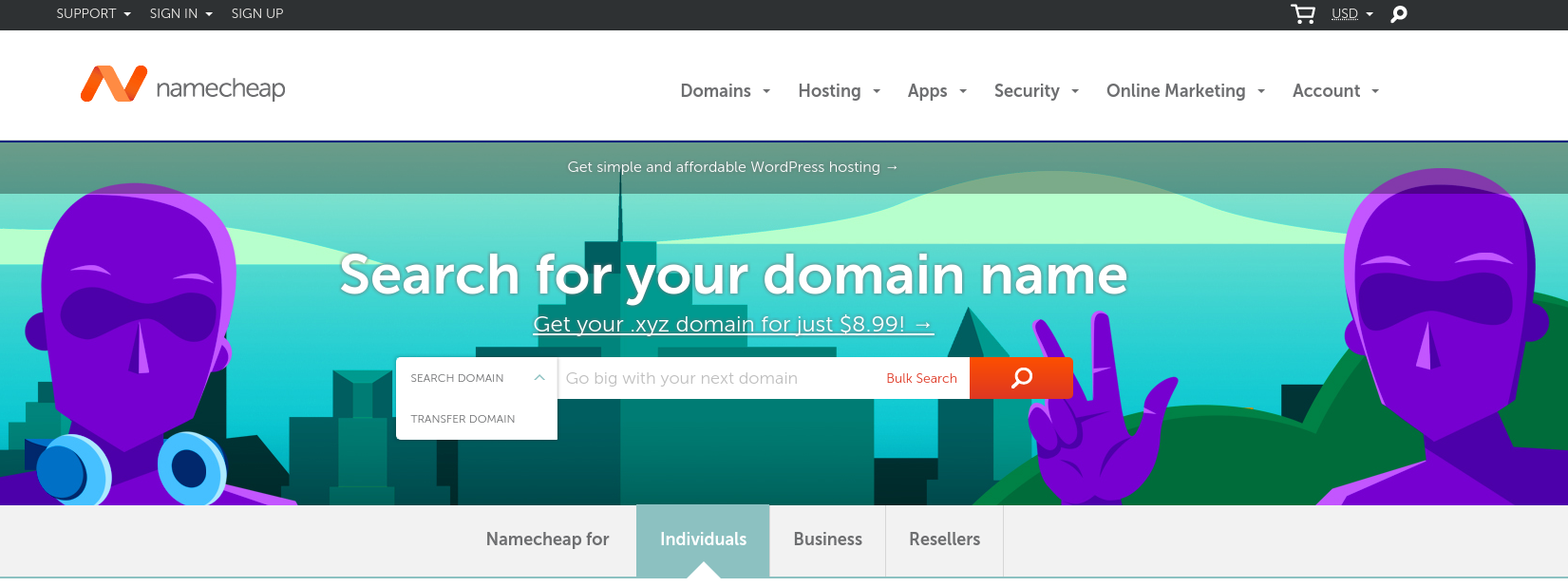Click the Sign Up link
Screen dimensions: 1568x587
(x=257, y=13)
